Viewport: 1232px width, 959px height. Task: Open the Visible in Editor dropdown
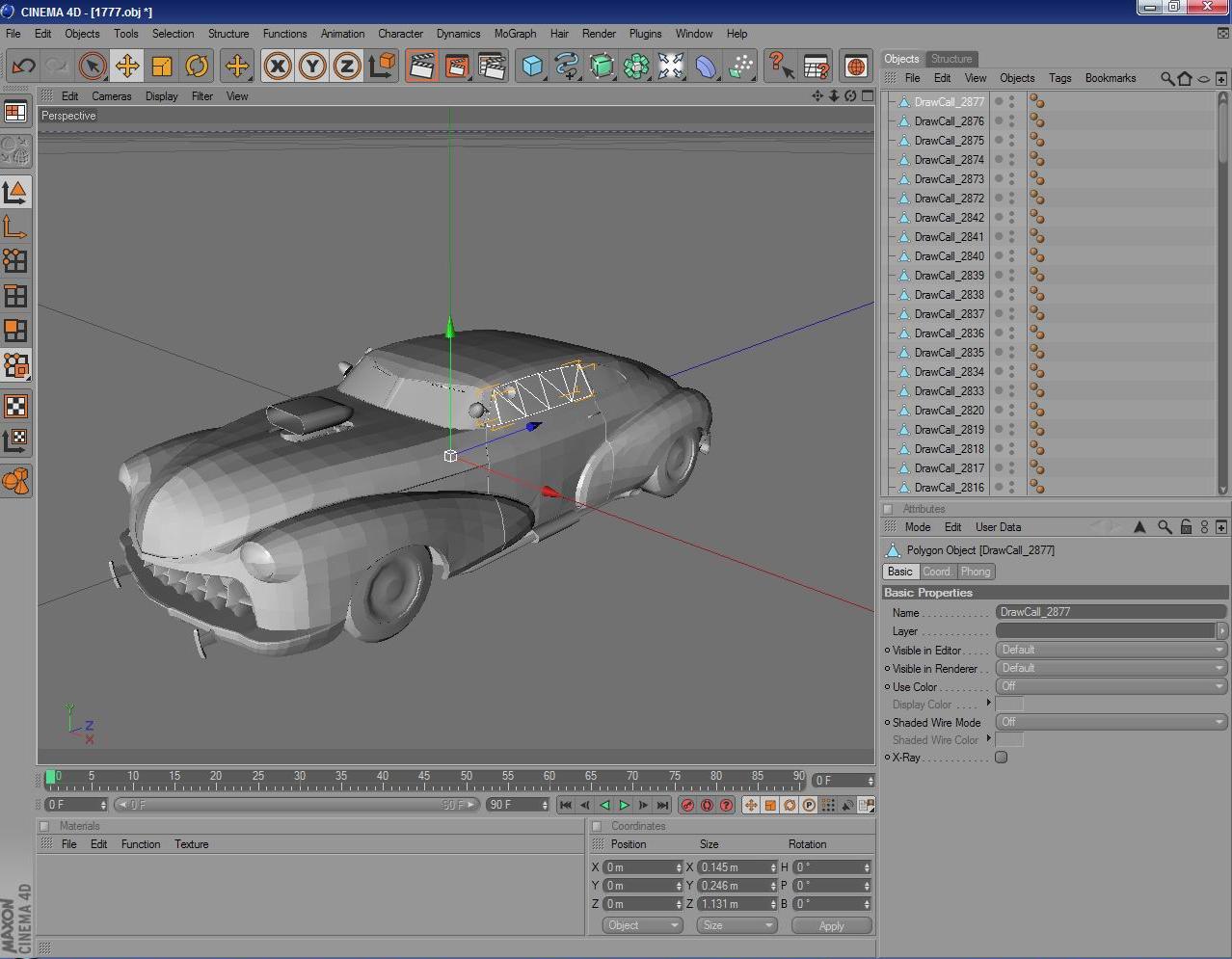[1111, 649]
